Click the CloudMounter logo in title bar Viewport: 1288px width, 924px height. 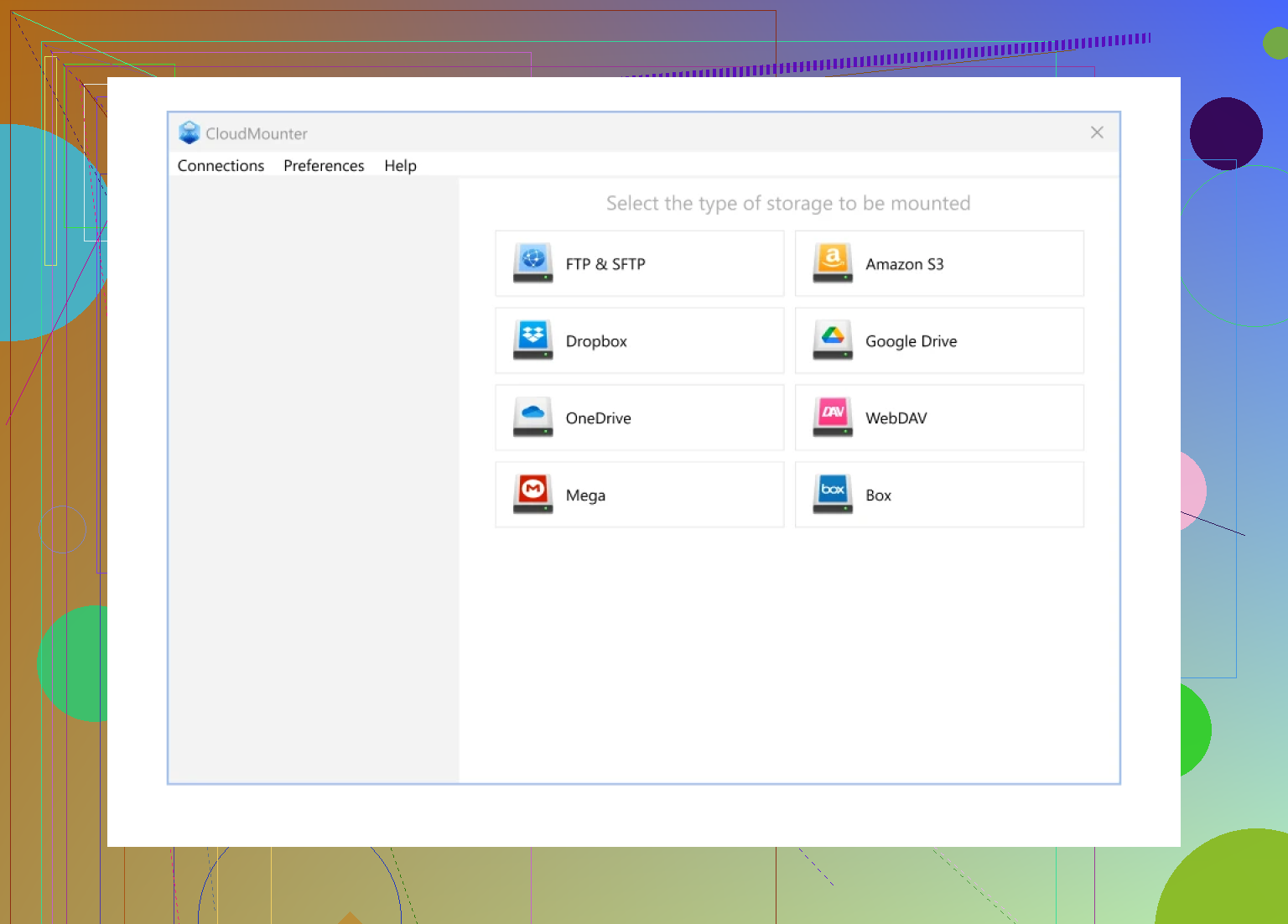190,132
